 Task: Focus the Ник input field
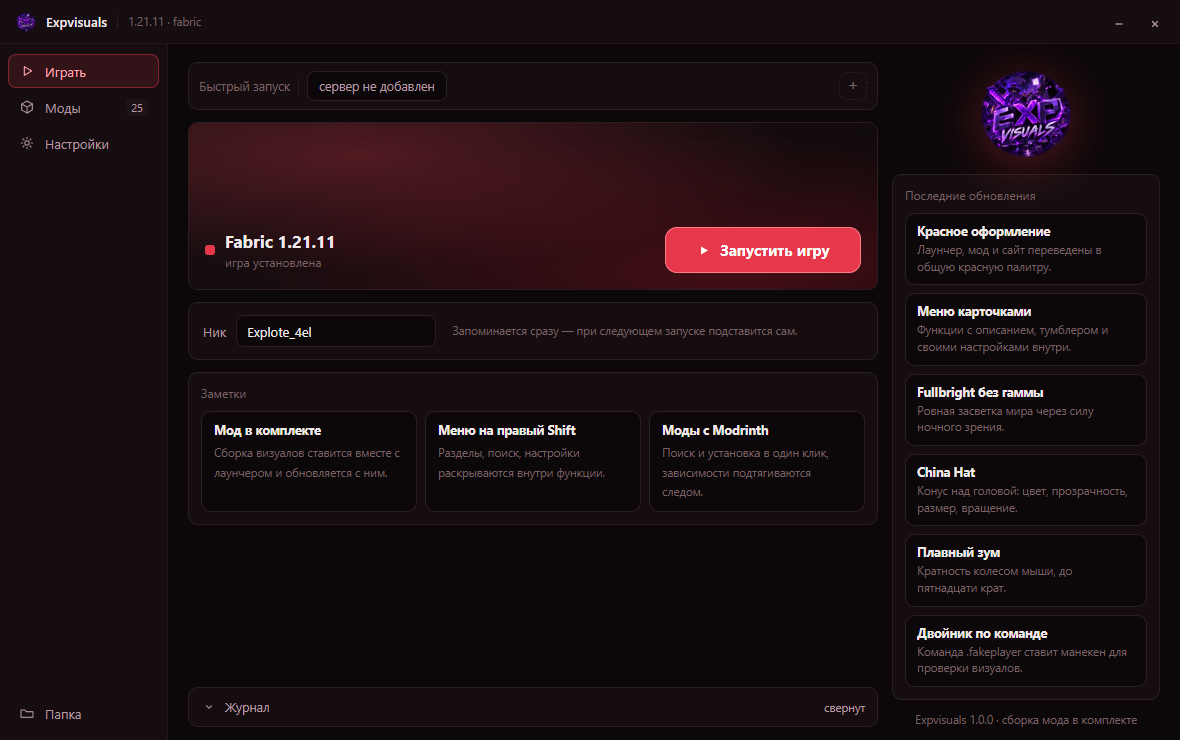click(336, 331)
